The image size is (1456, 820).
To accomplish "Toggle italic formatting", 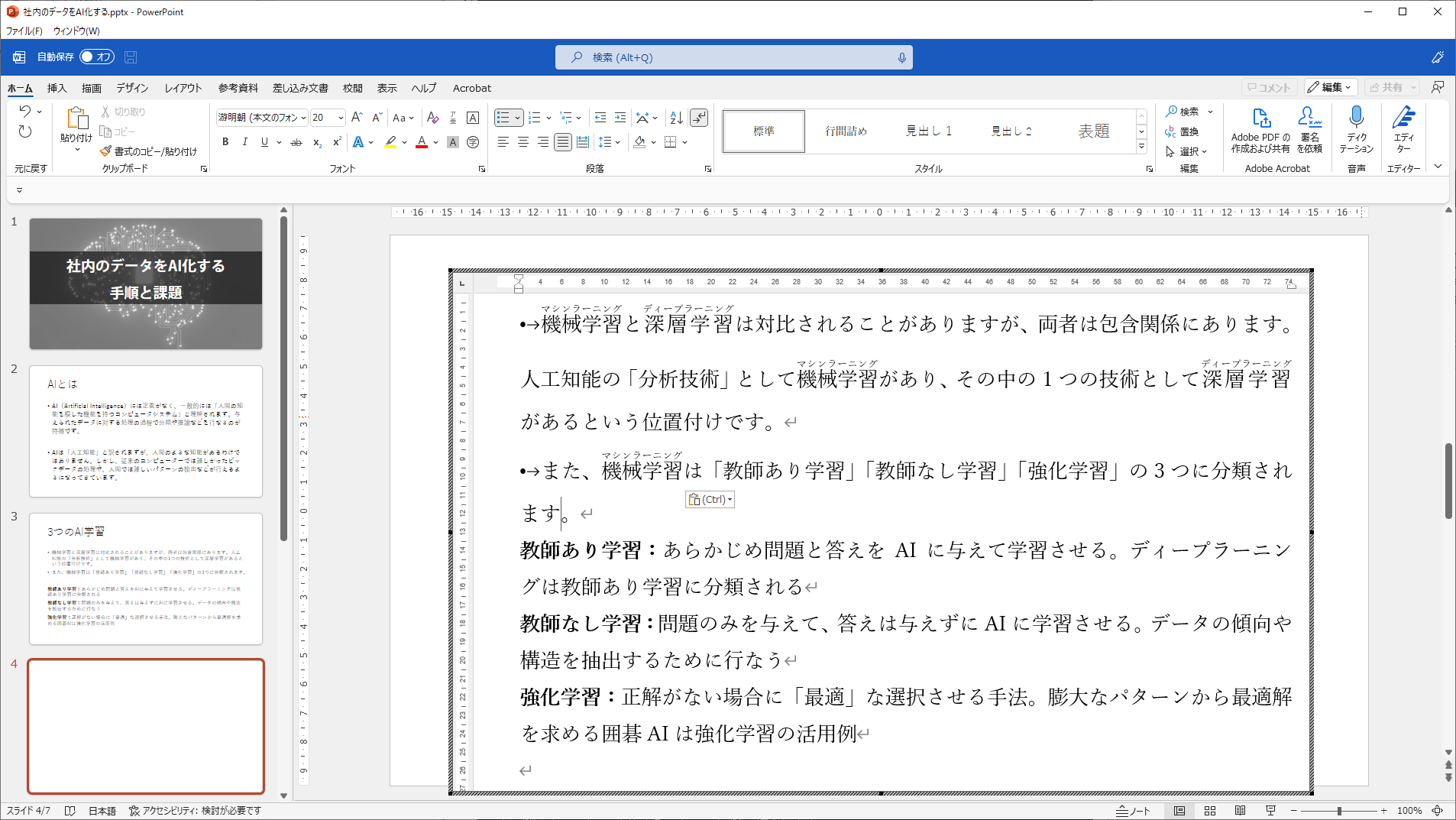I will (x=244, y=141).
